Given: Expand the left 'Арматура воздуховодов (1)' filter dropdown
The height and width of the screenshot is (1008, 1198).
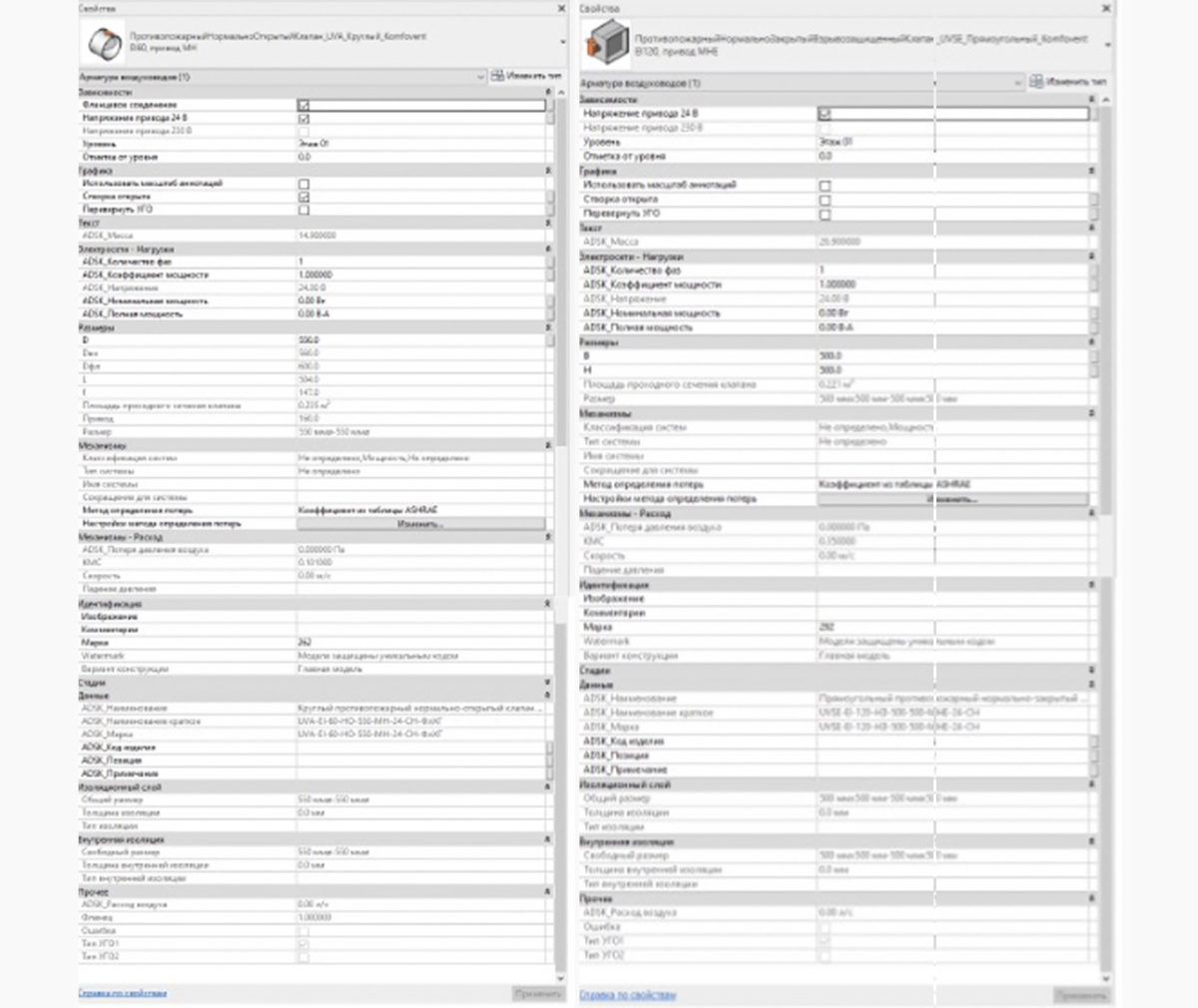Looking at the screenshot, I should click(x=480, y=76).
